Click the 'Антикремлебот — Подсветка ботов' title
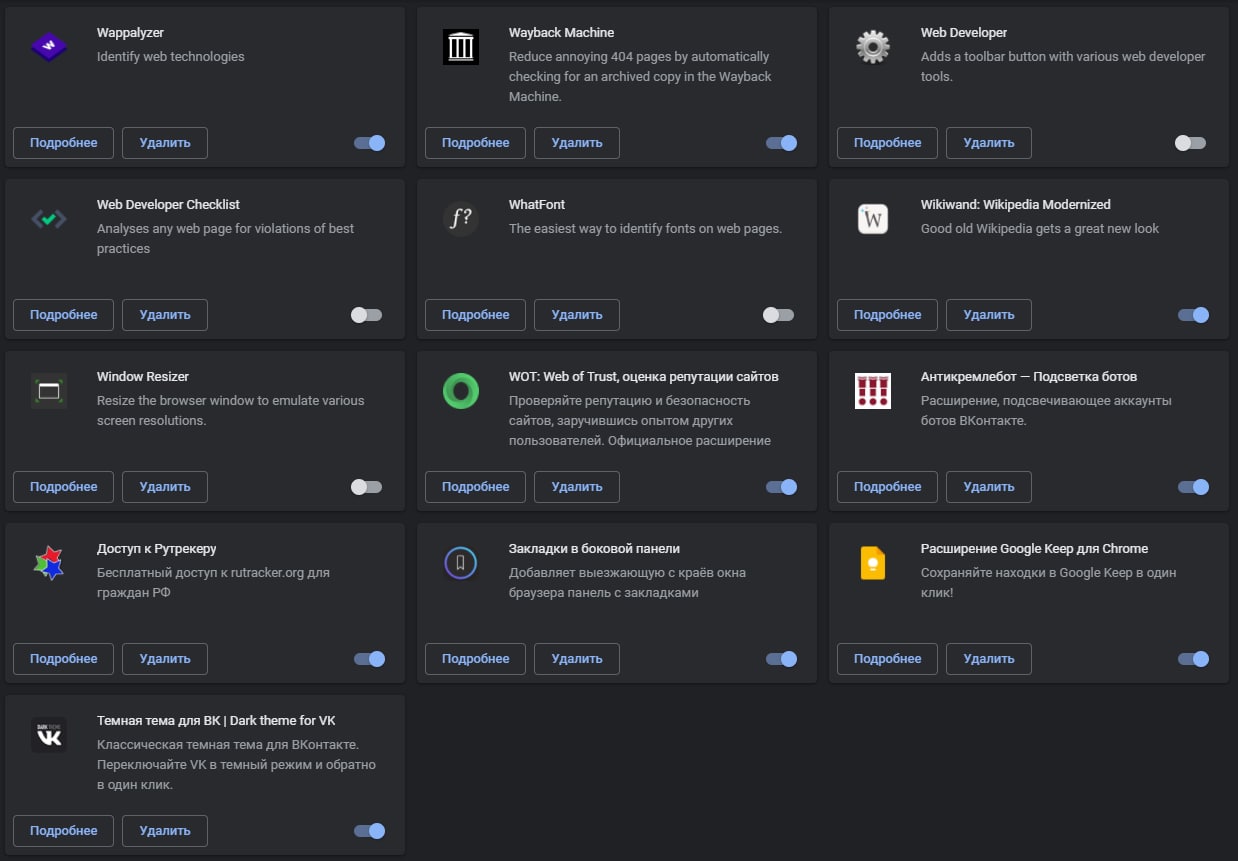 pos(1029,377)
